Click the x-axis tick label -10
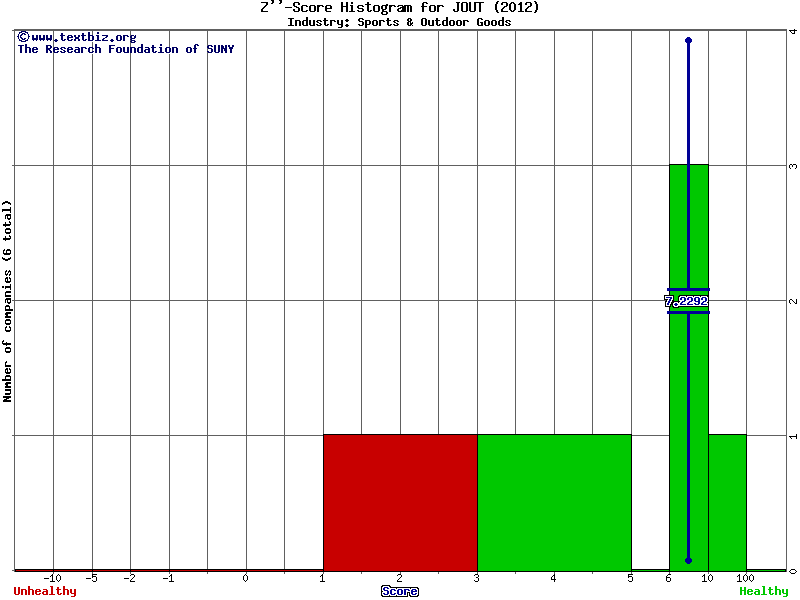The height and width of the screenshot is (600, 800). tap(52, 578)
